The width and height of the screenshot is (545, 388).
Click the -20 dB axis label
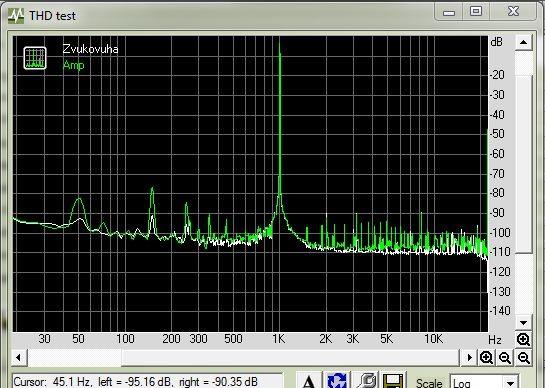click(497, 74)
